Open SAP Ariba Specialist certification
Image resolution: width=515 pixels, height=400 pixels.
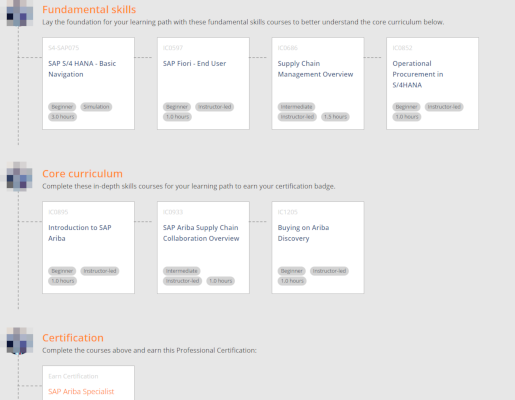pyautogui.click(x=81, y=391)
